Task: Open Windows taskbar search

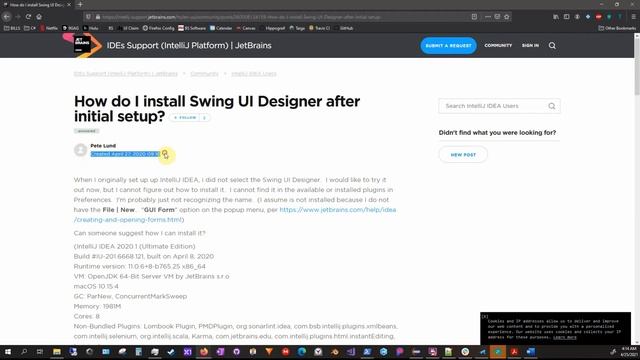Action: (x=24, y=351)
